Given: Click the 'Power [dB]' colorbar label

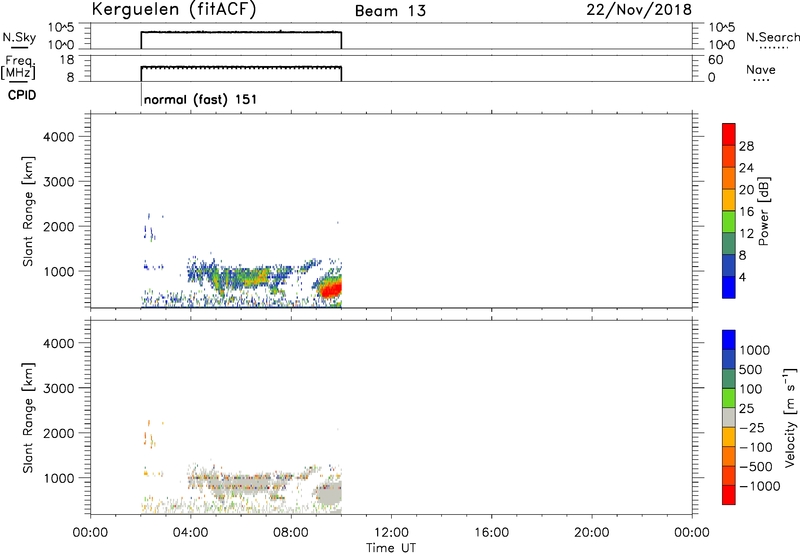Looking at the screenshot, I should coord(763,211).
